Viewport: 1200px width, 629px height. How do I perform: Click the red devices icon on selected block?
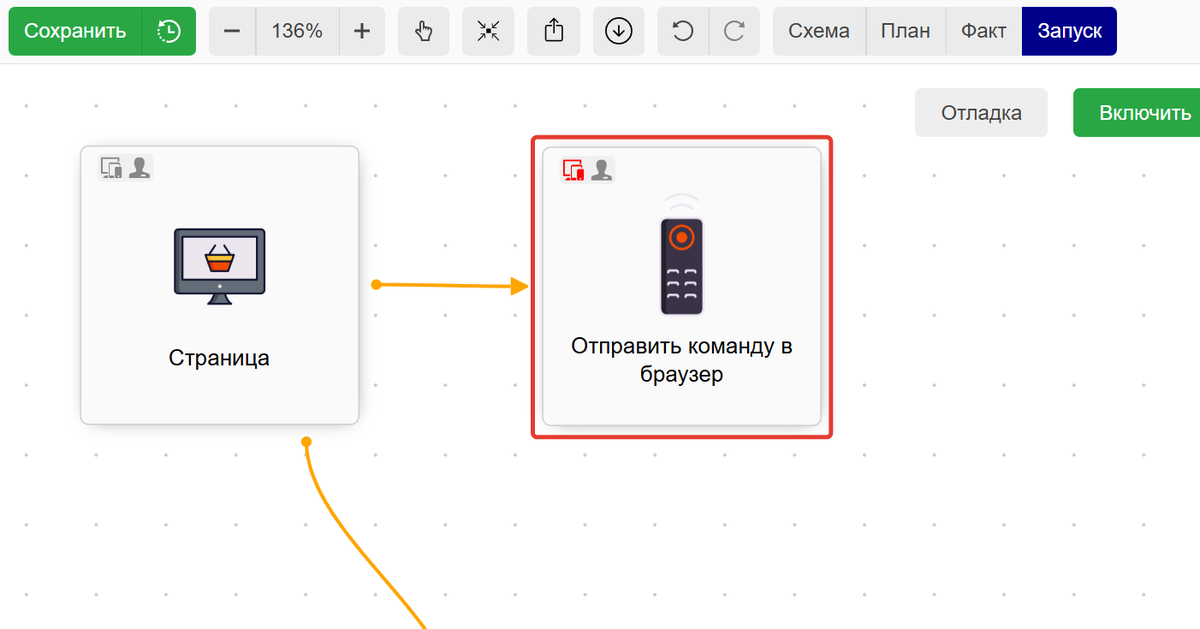[x=574, y=170]
